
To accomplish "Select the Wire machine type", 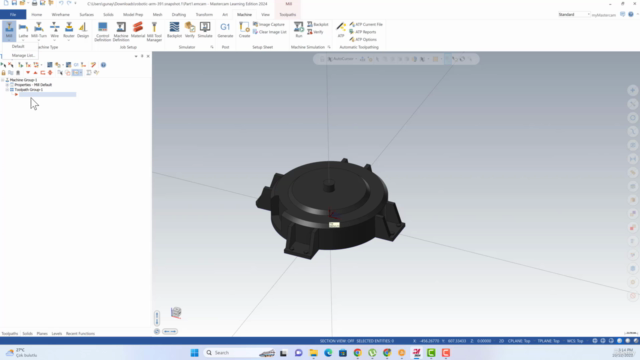I will point(54,31).
